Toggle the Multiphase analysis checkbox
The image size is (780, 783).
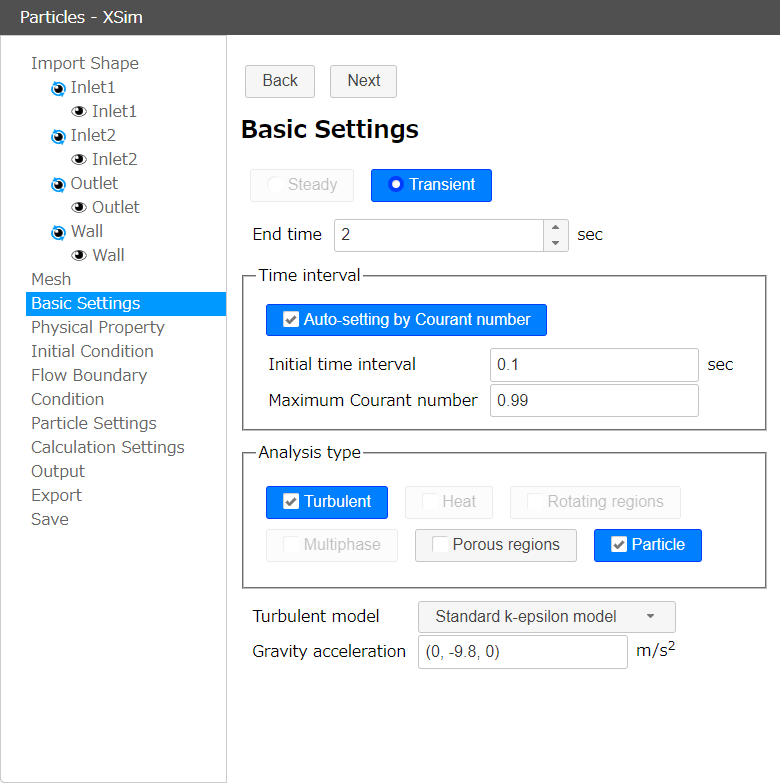pyautogui.click(x=332, y=545)
